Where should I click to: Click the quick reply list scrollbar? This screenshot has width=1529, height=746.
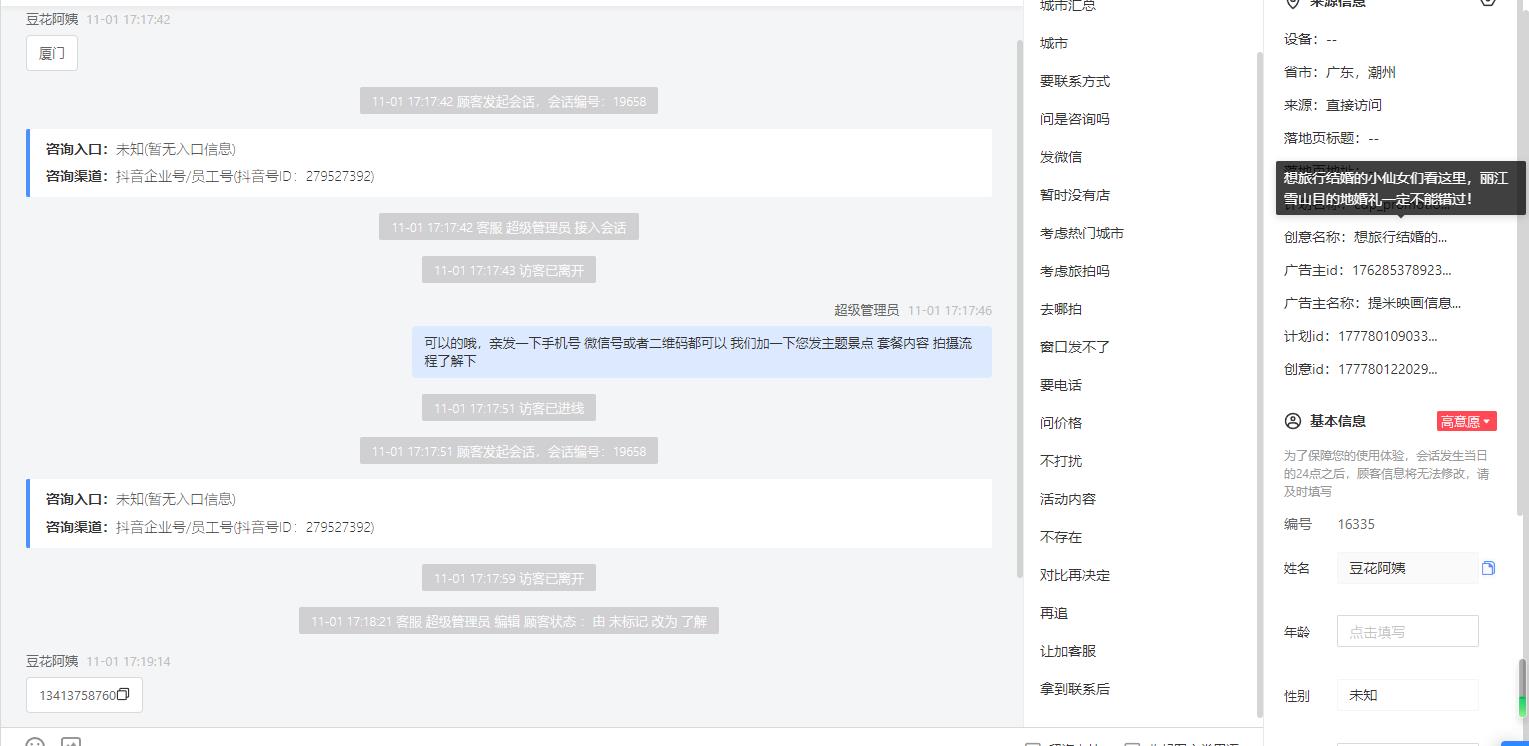coord(1259,385)
